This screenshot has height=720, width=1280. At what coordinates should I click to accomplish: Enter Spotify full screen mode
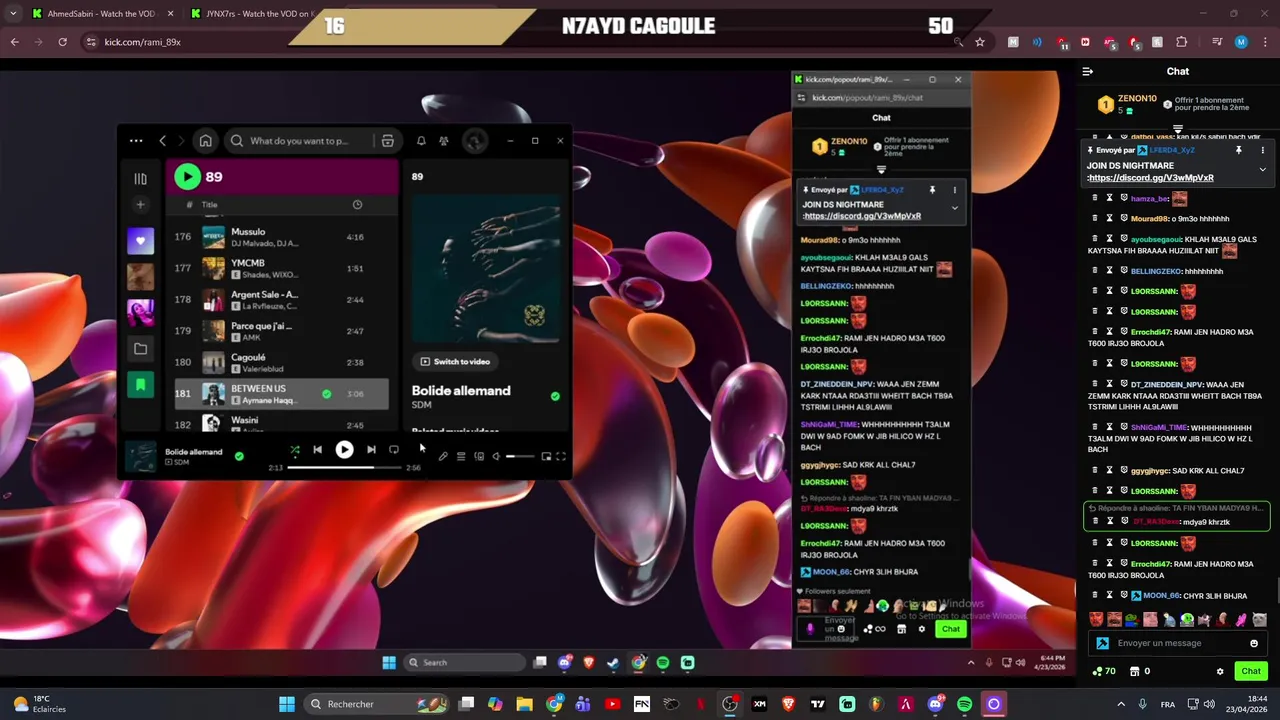click(x=561, y=457)
